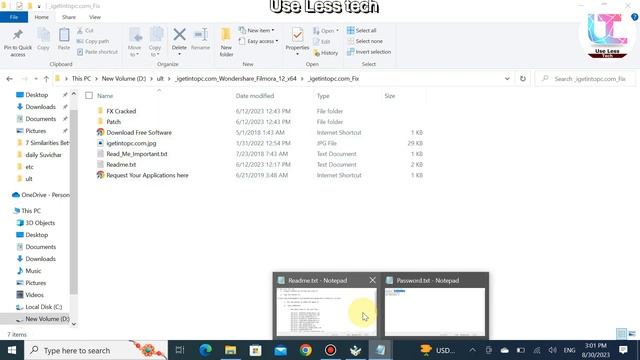Select the Patch folder
Image resolution: width=640 pixels, height=360 pixels.
click(113, 122)
